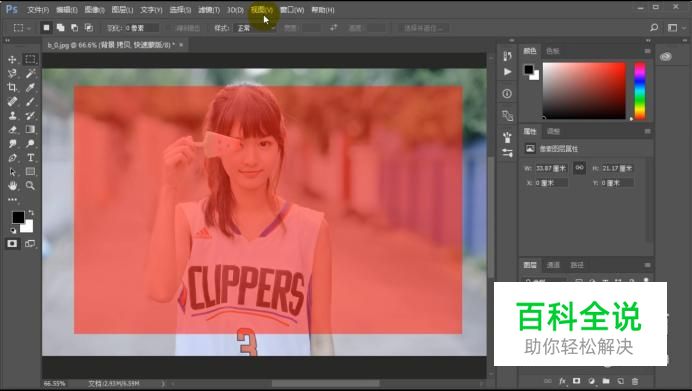The width and height of the screenshot is (692, 391).
Task: Select the History Brush tool
Action: tap(30, 116)
